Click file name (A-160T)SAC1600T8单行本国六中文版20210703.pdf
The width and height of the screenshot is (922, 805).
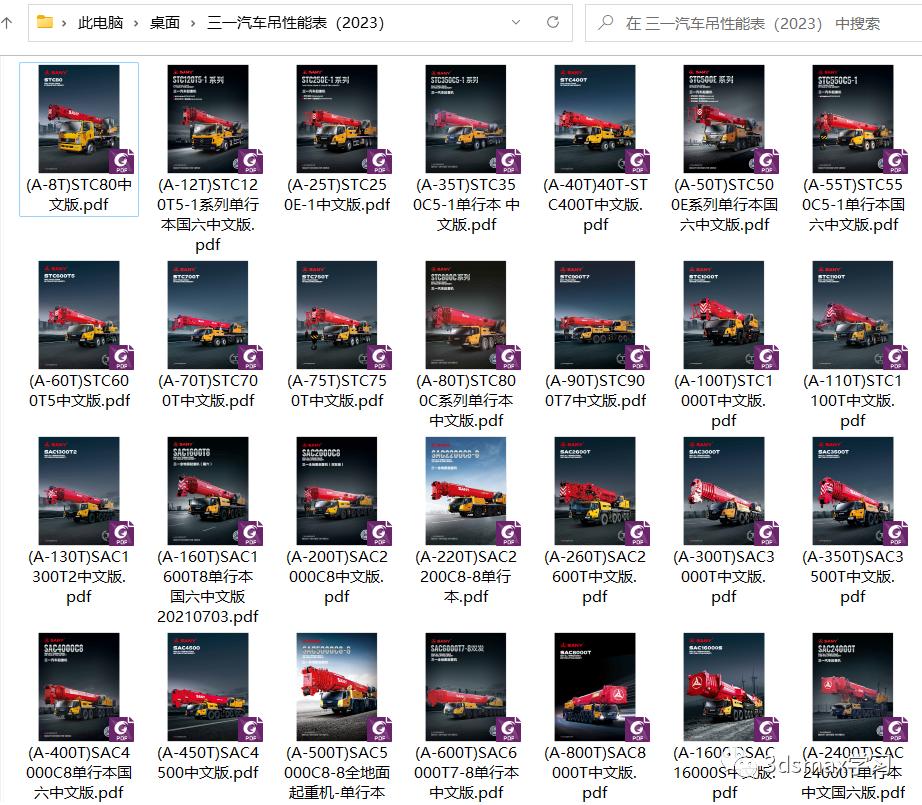208,586
